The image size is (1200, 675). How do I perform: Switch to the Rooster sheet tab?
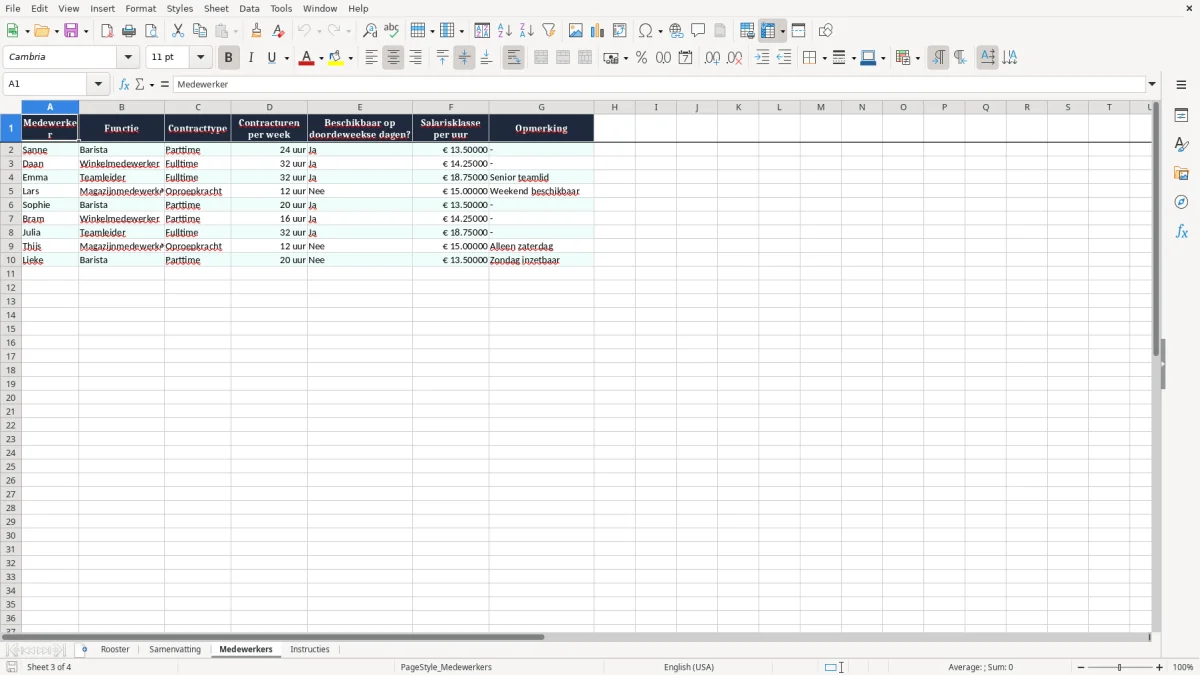tap(115, 650)
